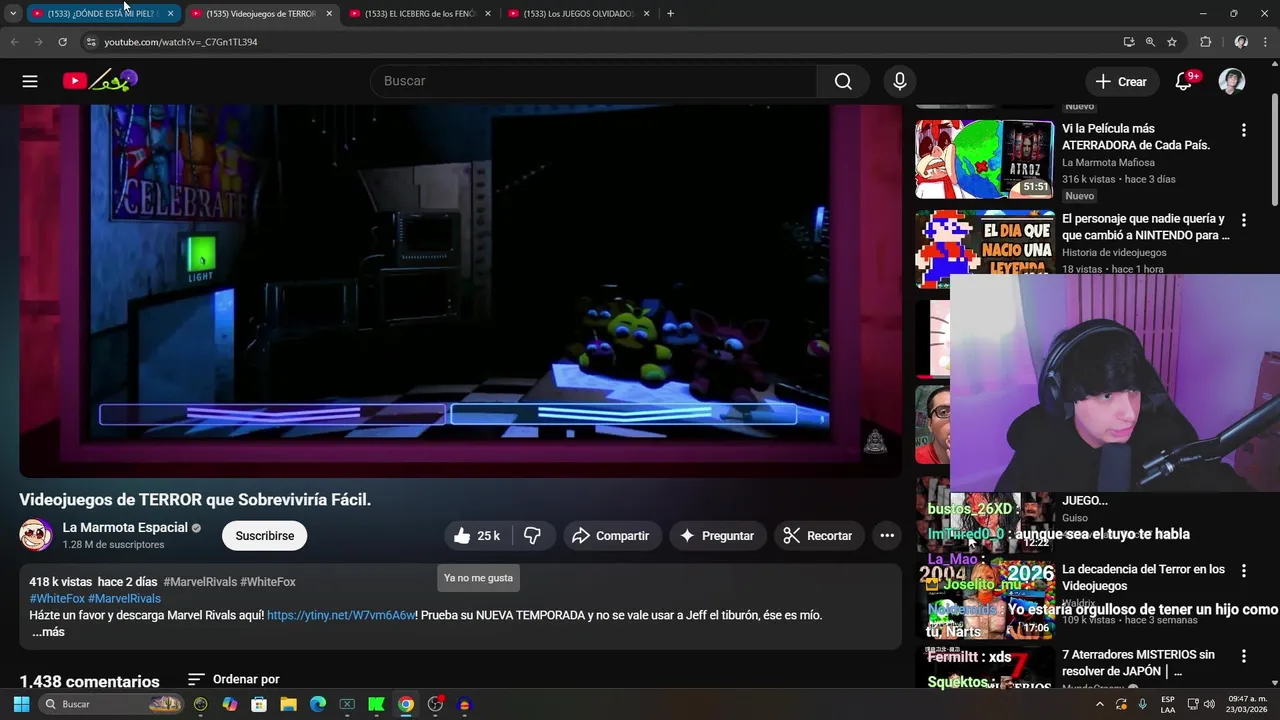Open a new browser tab

click(670, 13)
